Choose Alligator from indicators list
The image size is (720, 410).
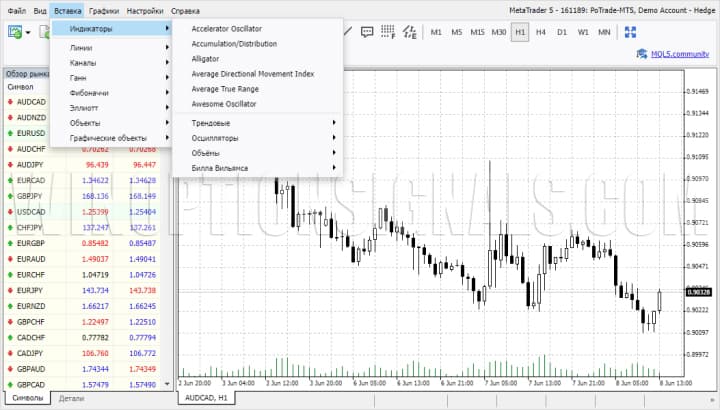(206, 59)
